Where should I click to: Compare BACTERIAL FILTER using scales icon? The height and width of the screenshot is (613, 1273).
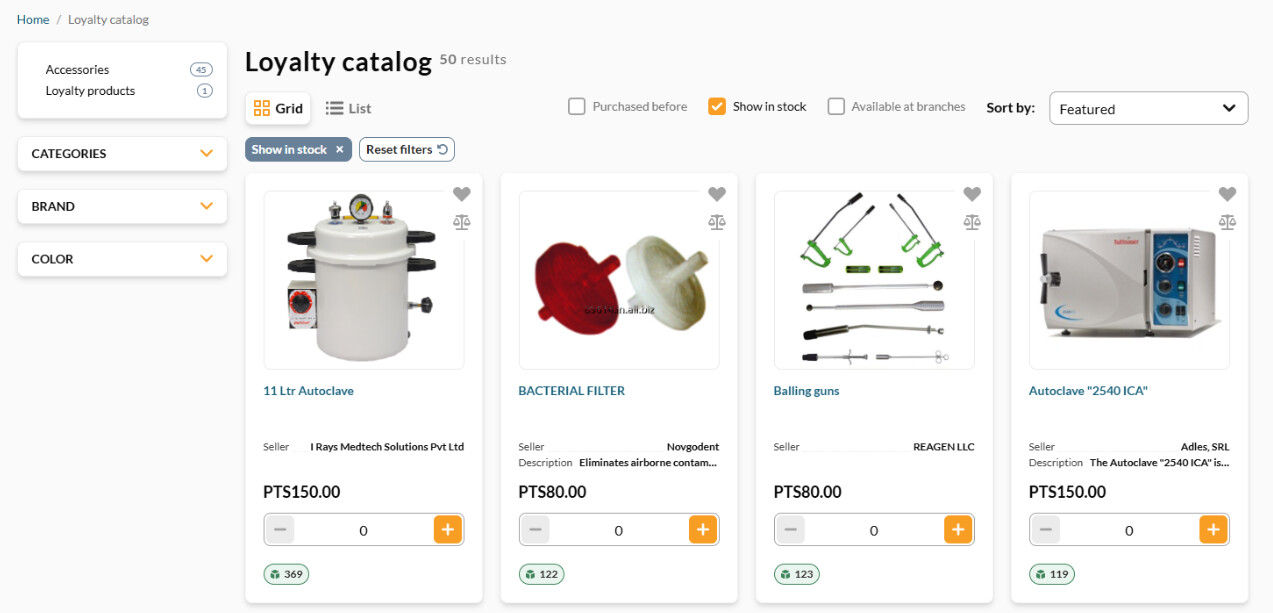coord(716,222)
